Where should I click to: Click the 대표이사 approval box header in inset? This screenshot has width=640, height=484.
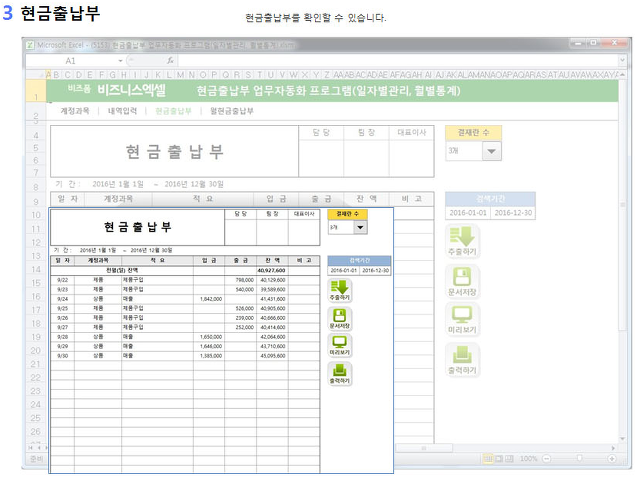click(x=304, y=214)
